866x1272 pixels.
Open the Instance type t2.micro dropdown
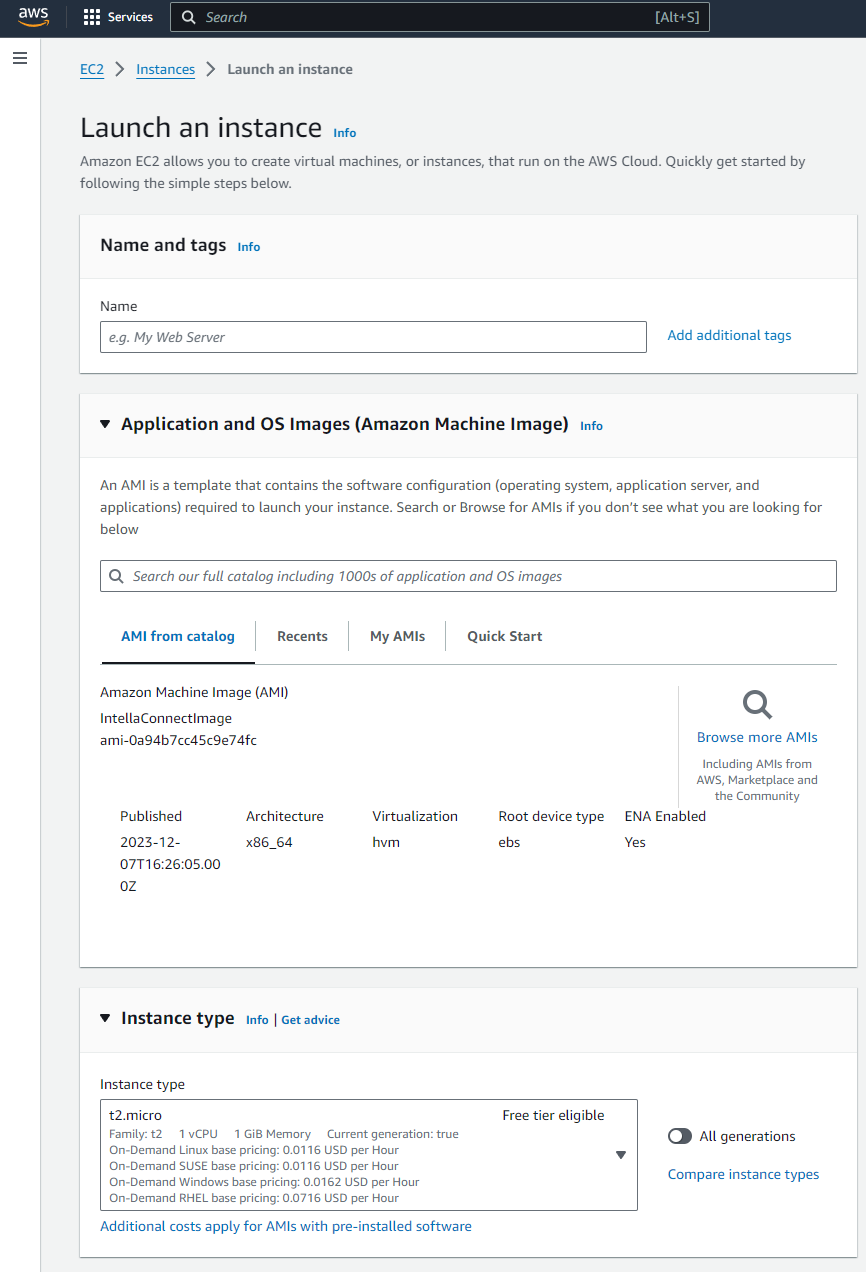tap(369, 1155)
